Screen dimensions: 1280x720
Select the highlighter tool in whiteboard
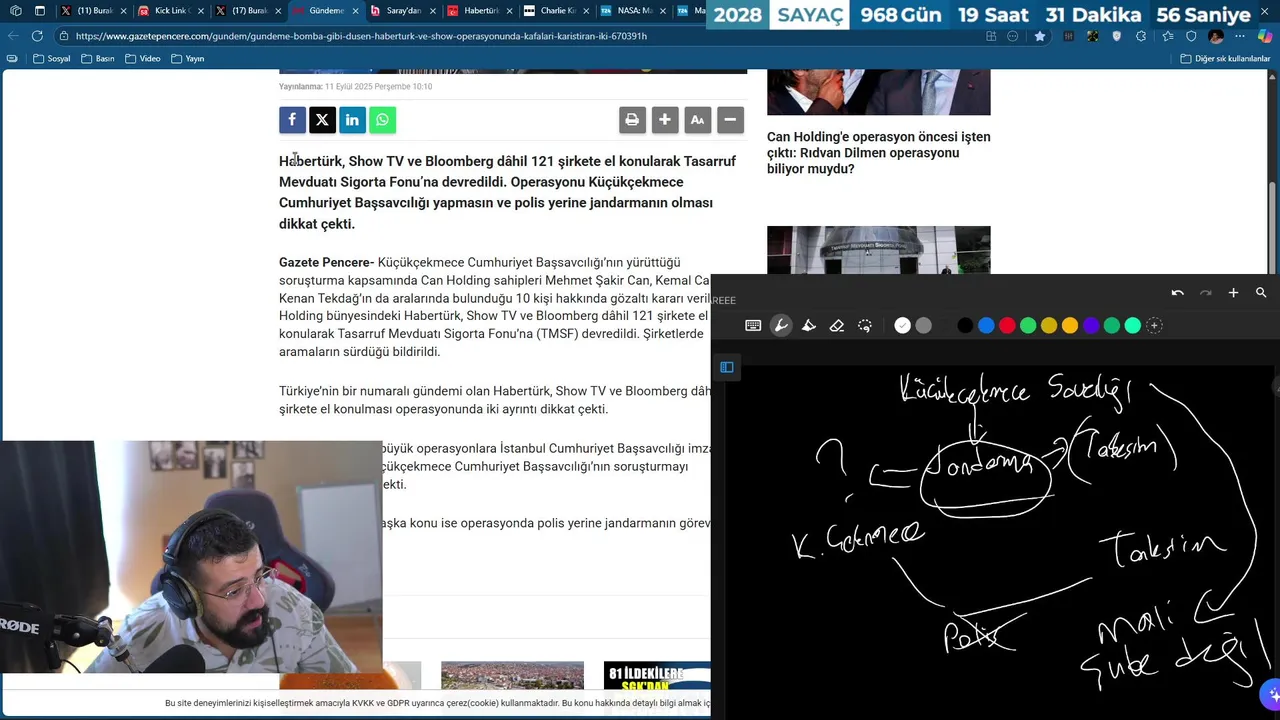point(809,325)
